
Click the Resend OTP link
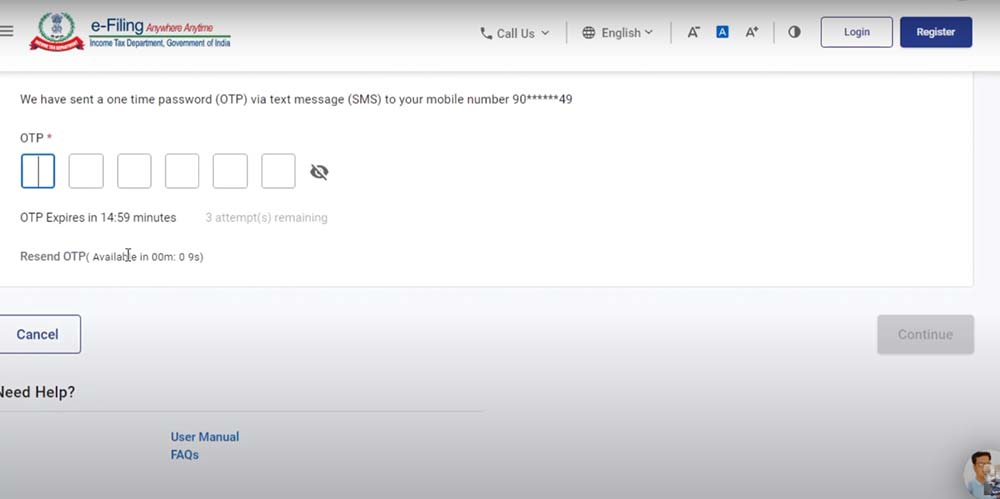coord(53,257)
